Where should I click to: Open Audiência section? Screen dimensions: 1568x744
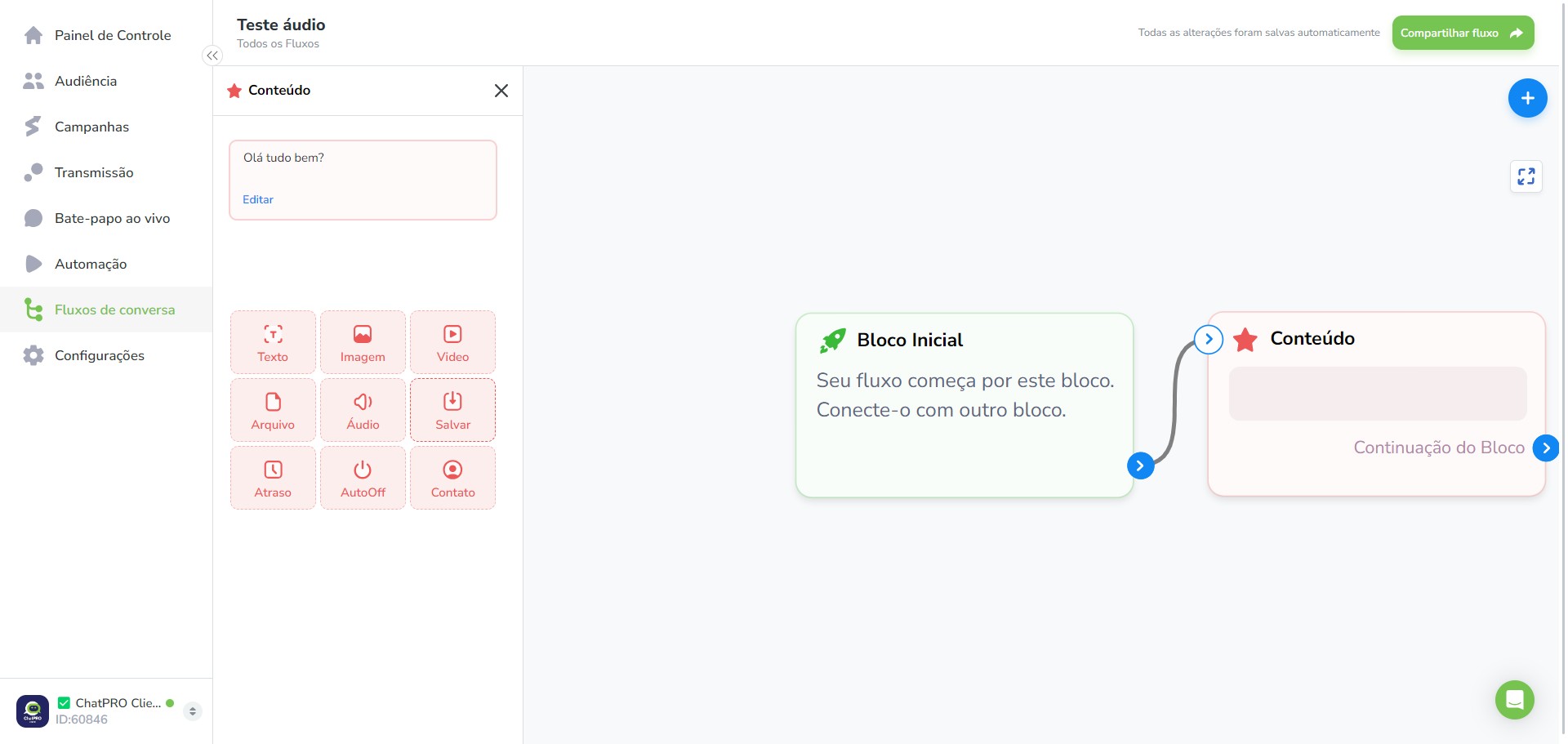[106, 81]
